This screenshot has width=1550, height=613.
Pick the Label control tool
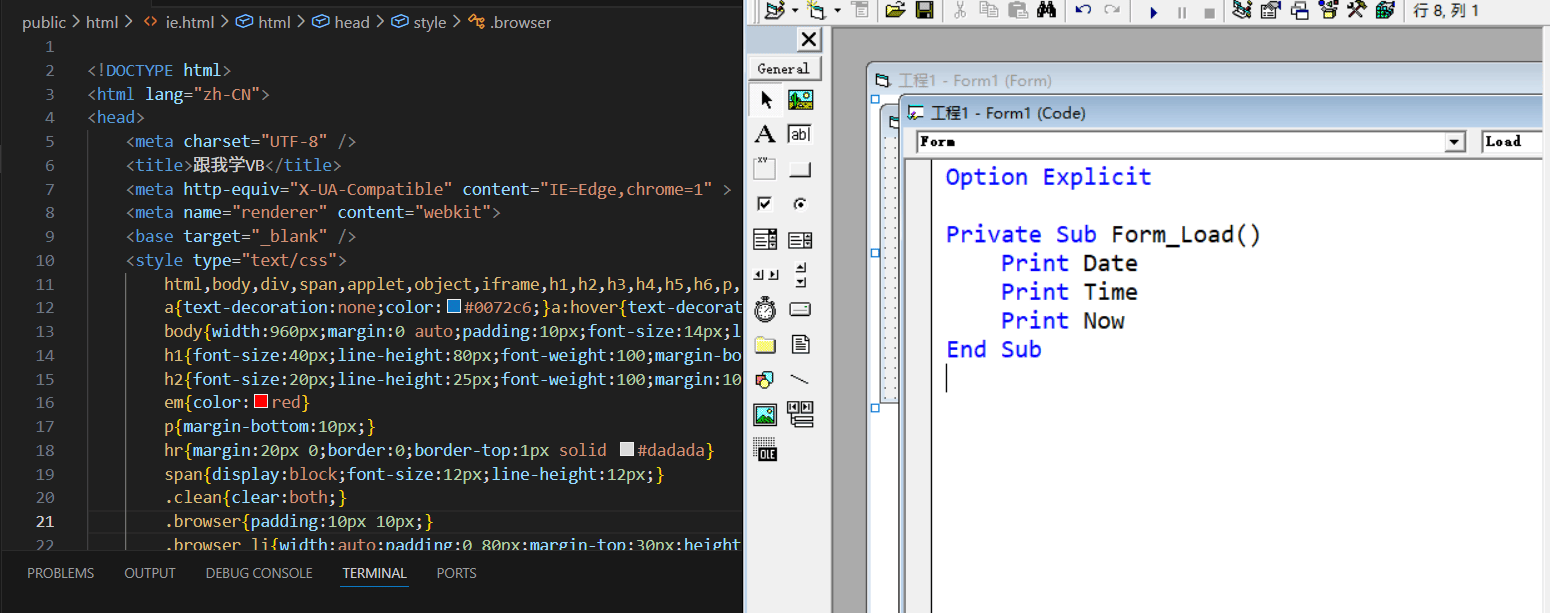[x=766, y=134]
